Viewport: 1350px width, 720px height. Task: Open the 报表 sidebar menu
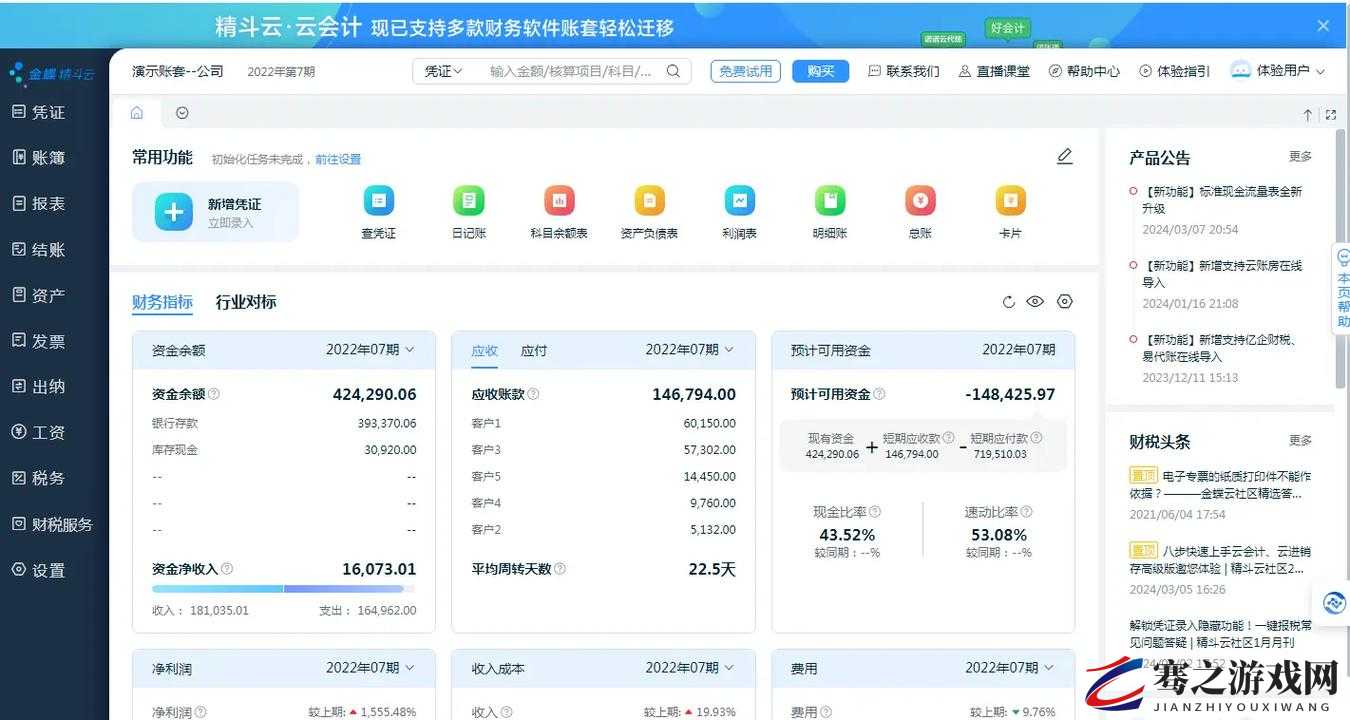click(39, 204)
